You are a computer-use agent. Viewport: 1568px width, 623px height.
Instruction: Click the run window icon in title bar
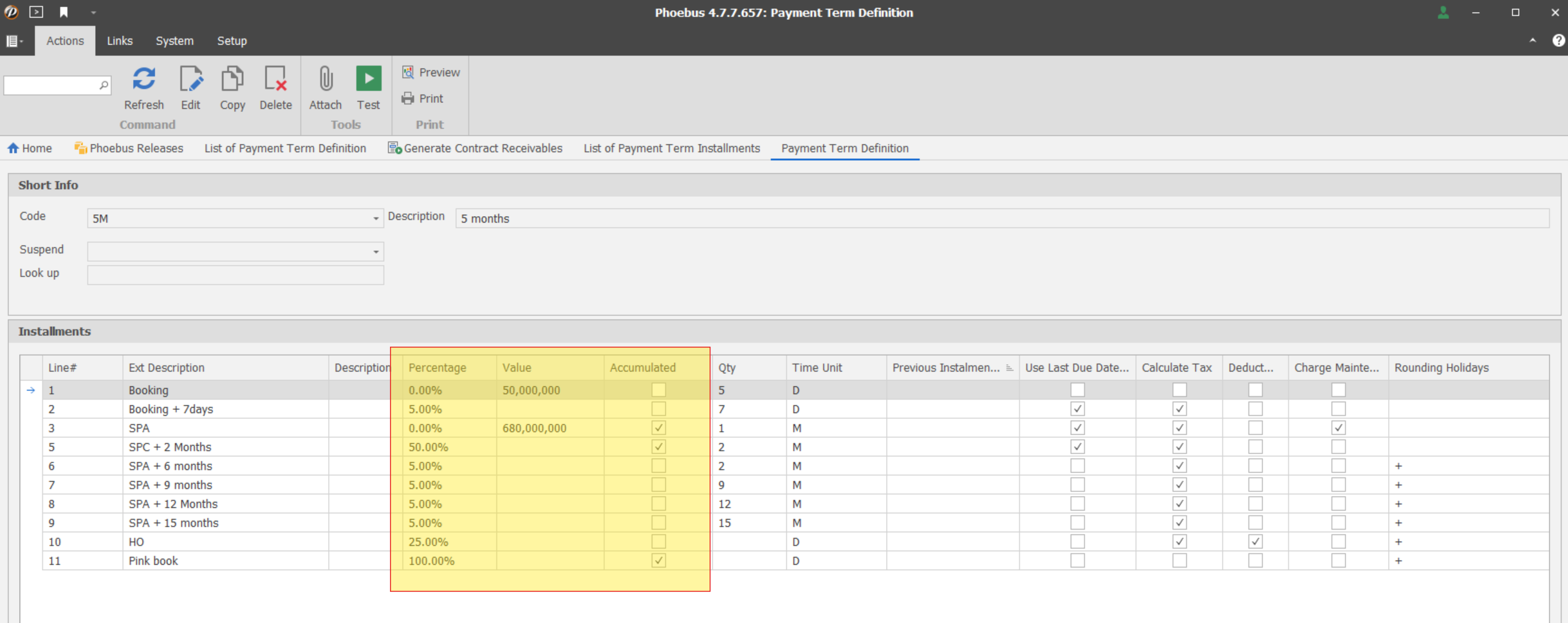[37, 12]
